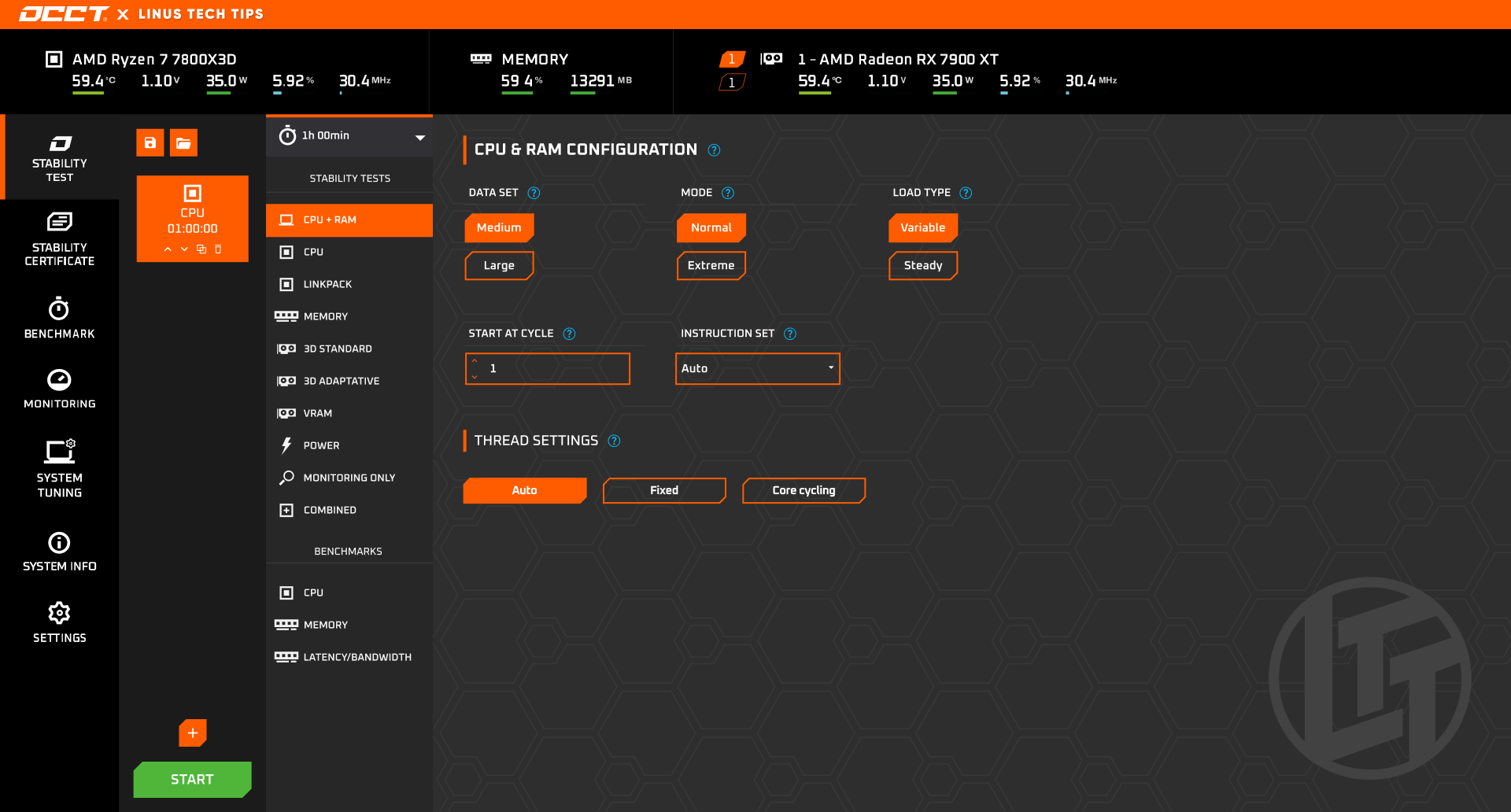Select the CPU test under Stability Tests

349,253
